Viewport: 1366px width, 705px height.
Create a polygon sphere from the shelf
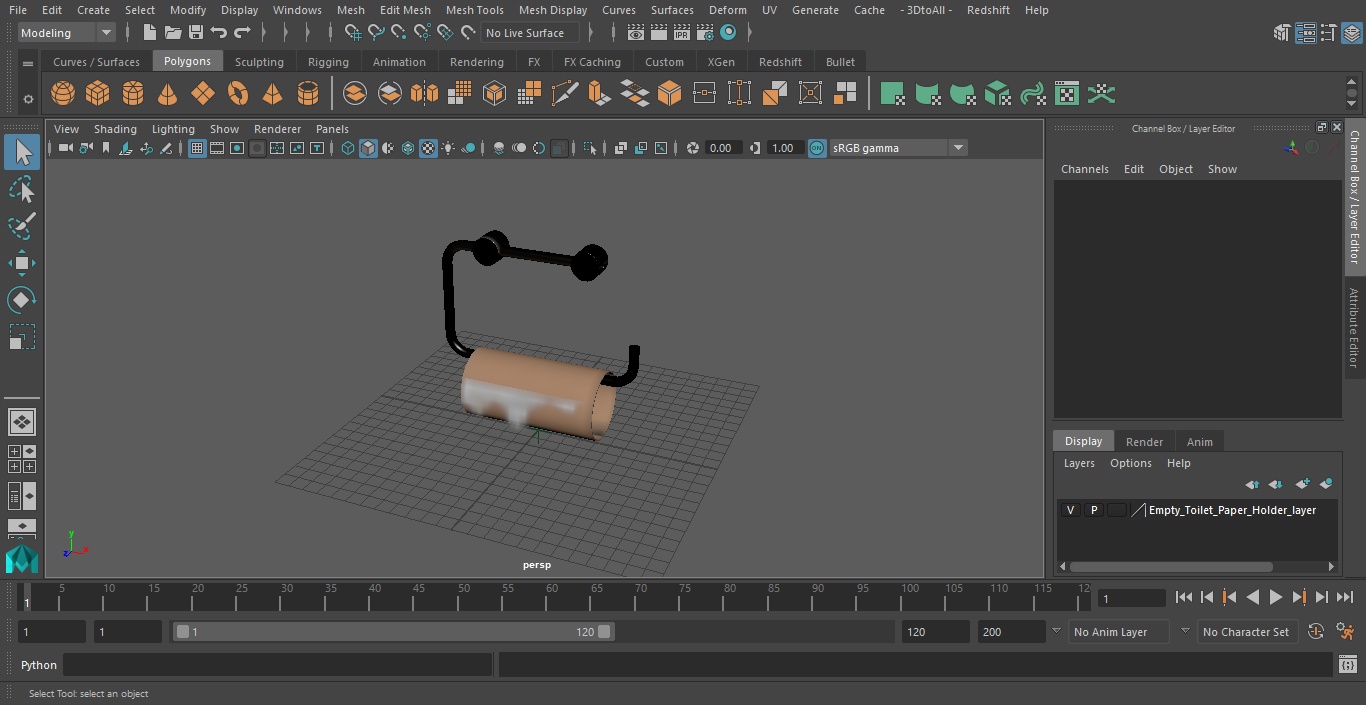coord(63,94)
